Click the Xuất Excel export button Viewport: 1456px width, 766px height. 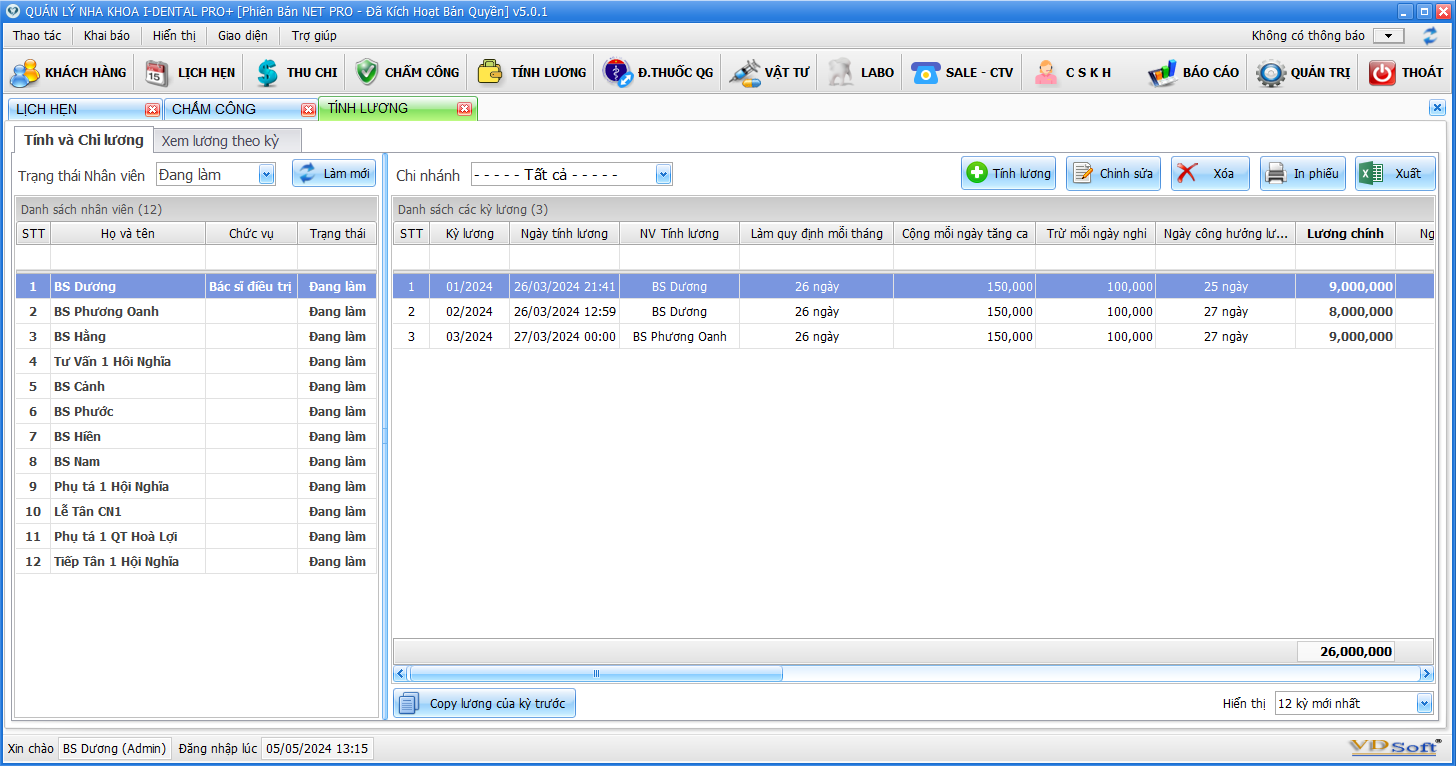pos(1395,173)
